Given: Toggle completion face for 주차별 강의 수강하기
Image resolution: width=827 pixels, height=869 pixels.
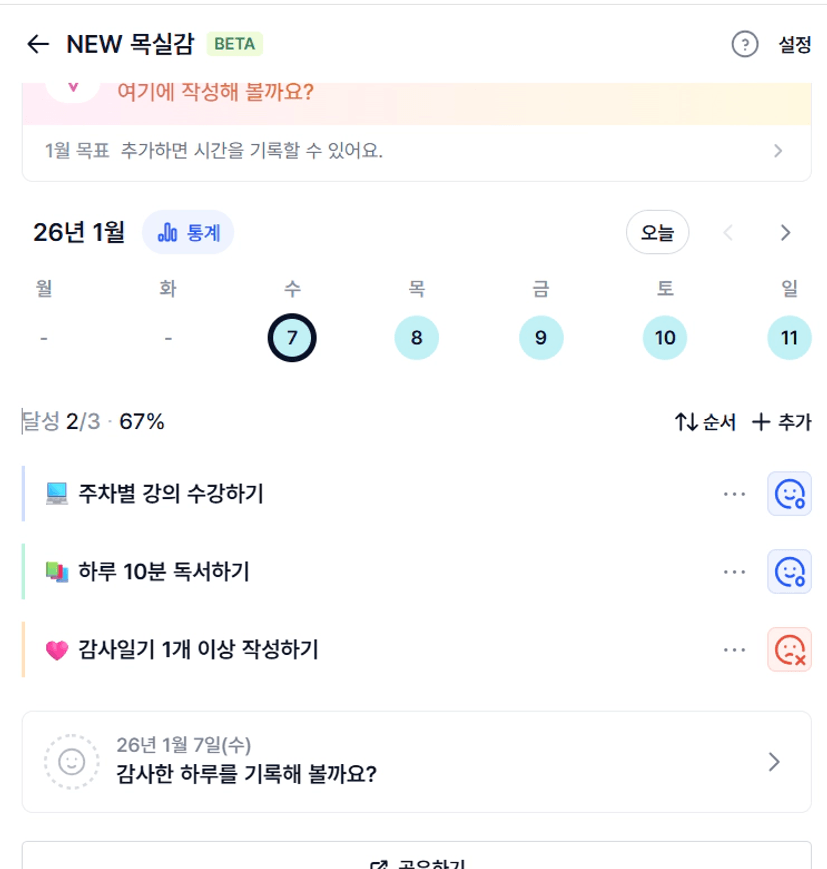Looking at the screenshot, I should coord(789,494).
